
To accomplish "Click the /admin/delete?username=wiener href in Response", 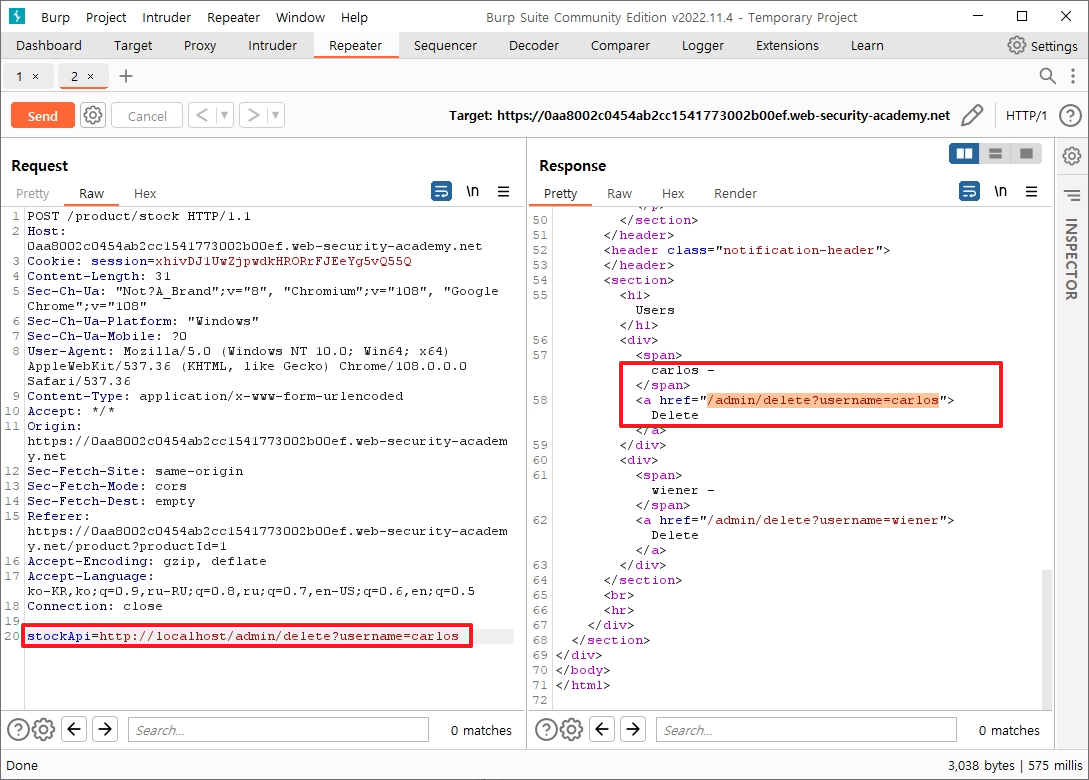I will point(822,520).
